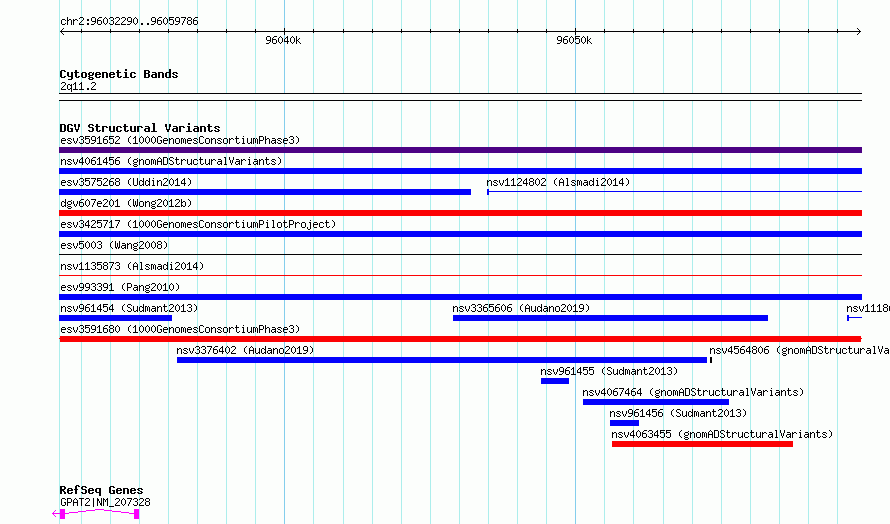Viewport: 890px width, 524px height.
Task: Select the nsv4061456 gnomAD variant bar
Action: click(x=460, y=171)
